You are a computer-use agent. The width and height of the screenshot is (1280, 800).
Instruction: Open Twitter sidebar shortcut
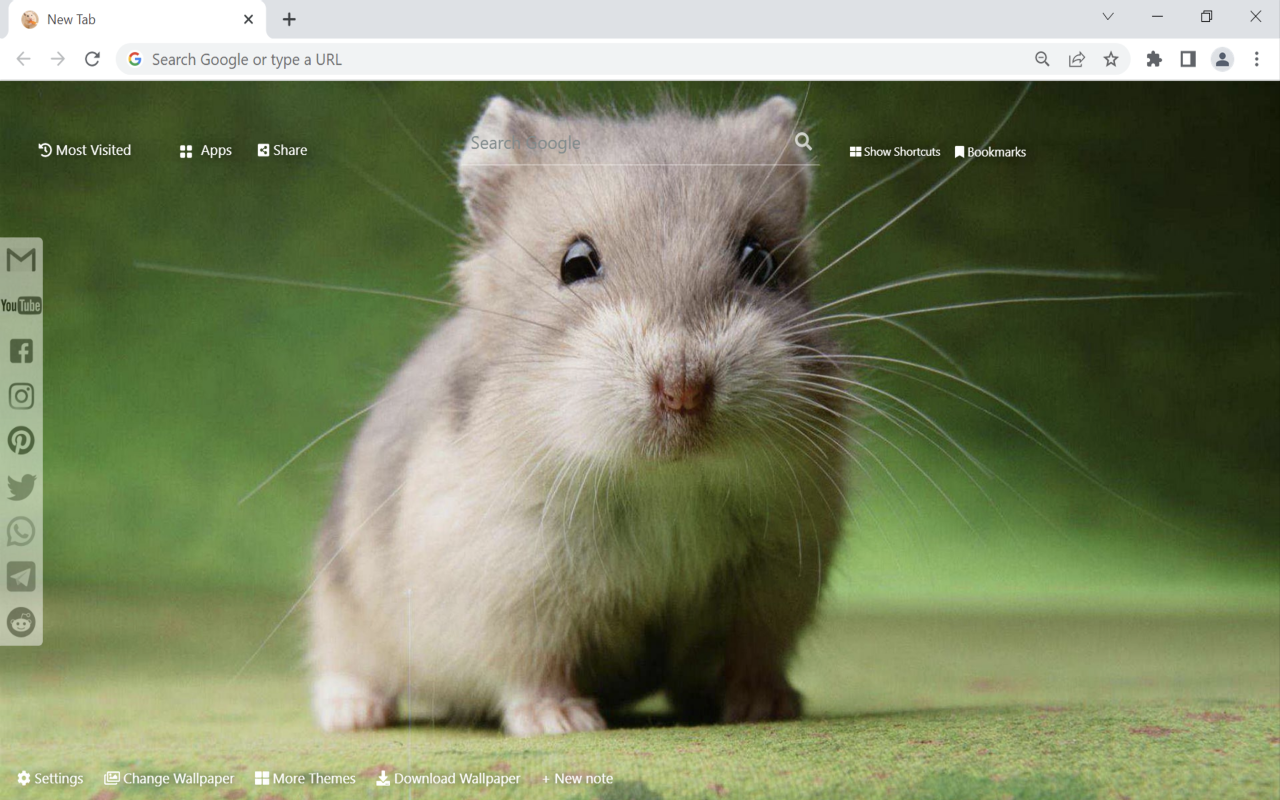[21, 487]
